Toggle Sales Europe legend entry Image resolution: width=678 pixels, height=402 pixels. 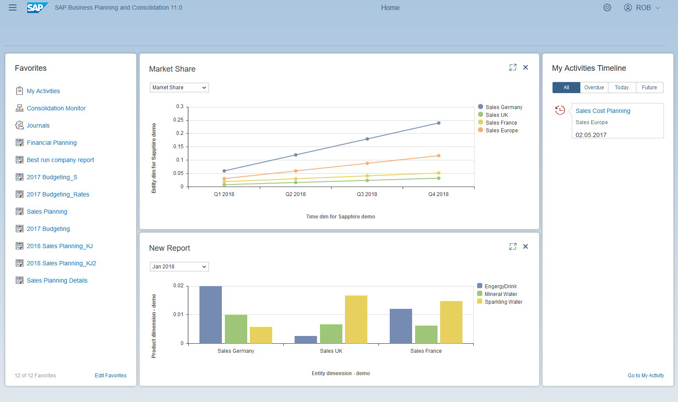(x=498, y=130)
